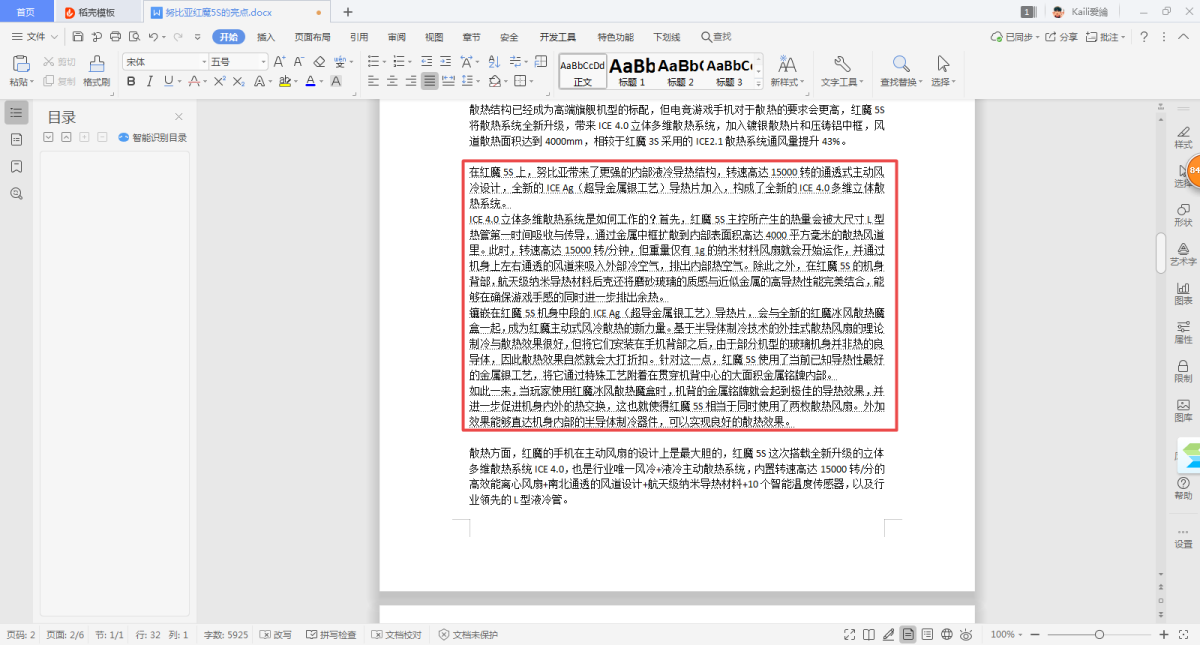
Task: Open the 页面布局 ribbon tab
Action: (312, 37)
